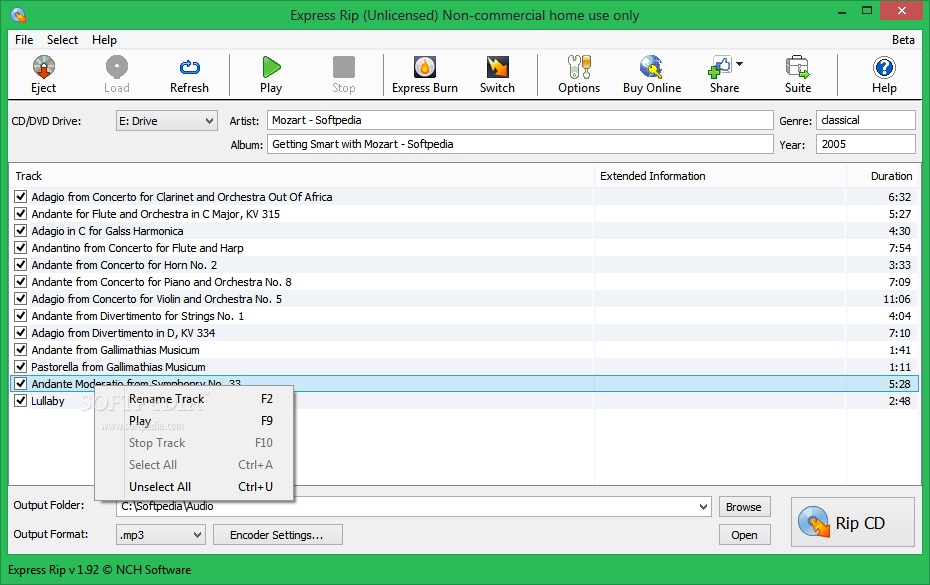This screenshot has height=585, width=930.
Task: Choose Play F9 in context menu
Action: (x=195, y=421)
